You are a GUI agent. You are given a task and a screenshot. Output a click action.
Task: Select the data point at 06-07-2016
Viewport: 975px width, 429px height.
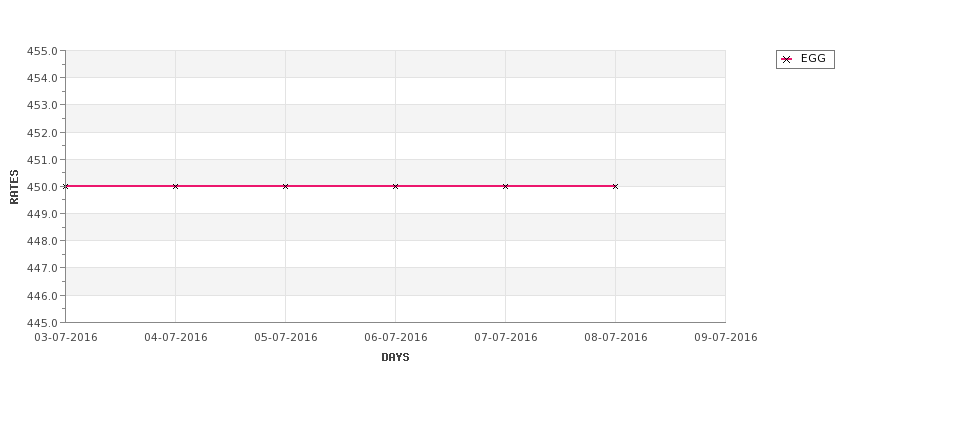(x=395, y=187)
